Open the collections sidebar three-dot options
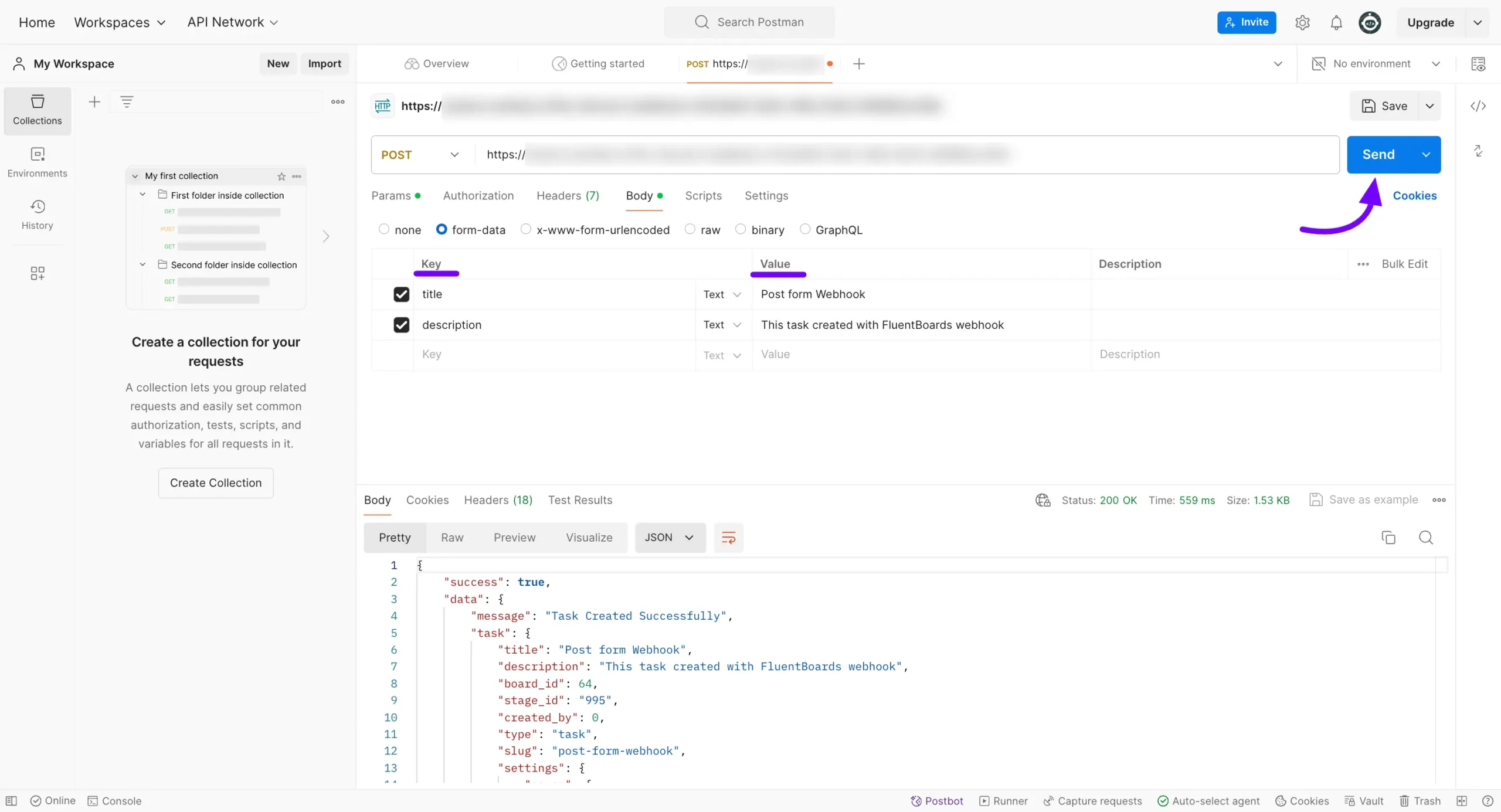This screenshot has width=1501, height=812. coord(338,102)
